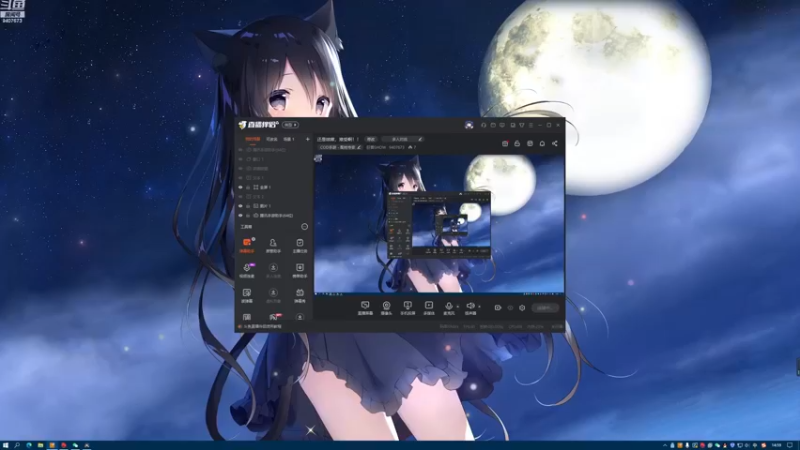
Task: Toggle the lock on 图片 1 source
Action: click(x=248, y=206)
